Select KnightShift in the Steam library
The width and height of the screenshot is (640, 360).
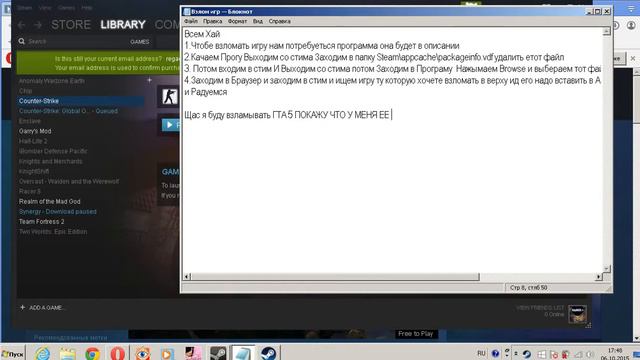pos(34,171)
